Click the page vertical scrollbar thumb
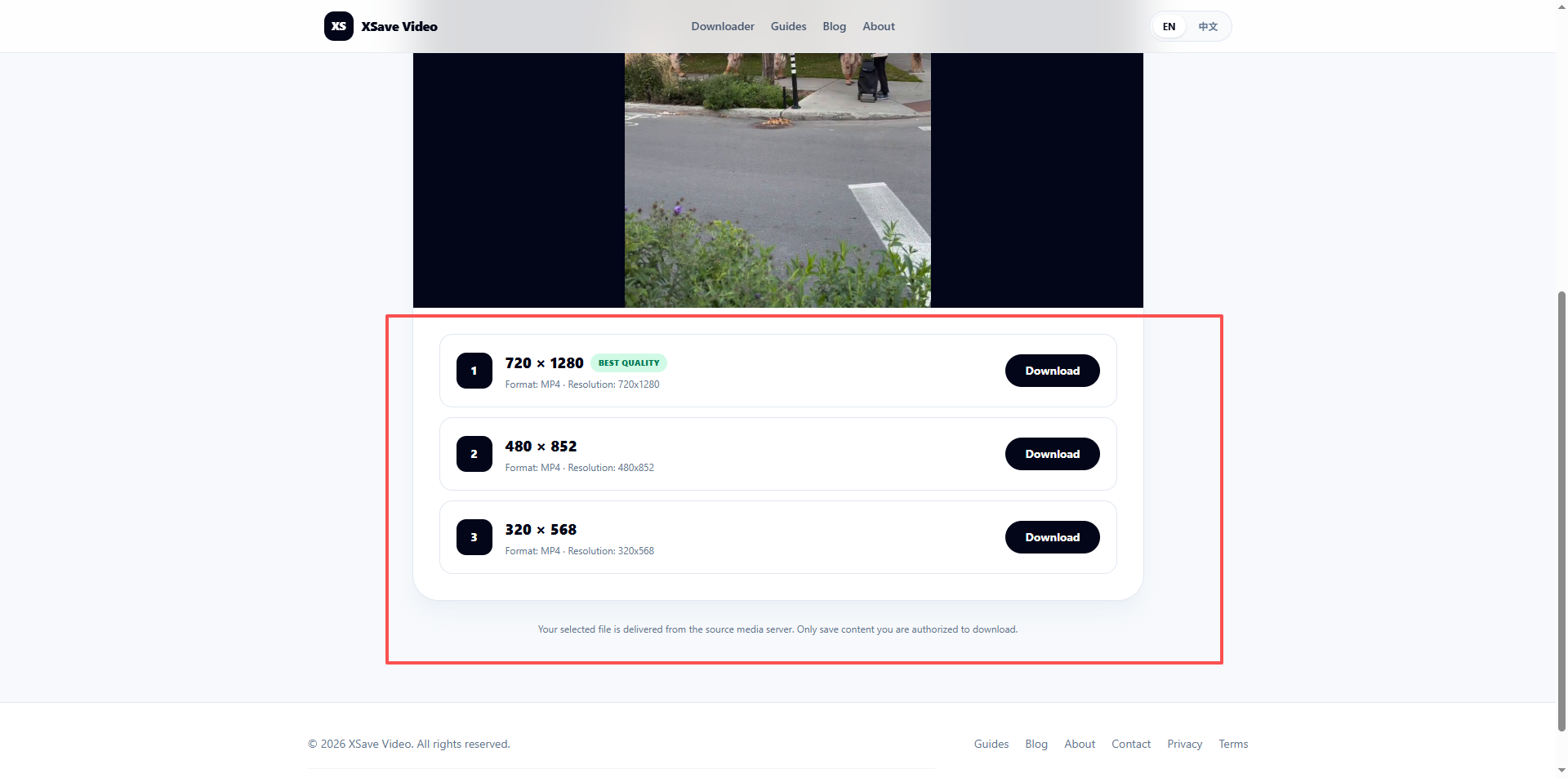Screen dimensions: 1568x778 pyautogui.click(x=1561, y=510)
